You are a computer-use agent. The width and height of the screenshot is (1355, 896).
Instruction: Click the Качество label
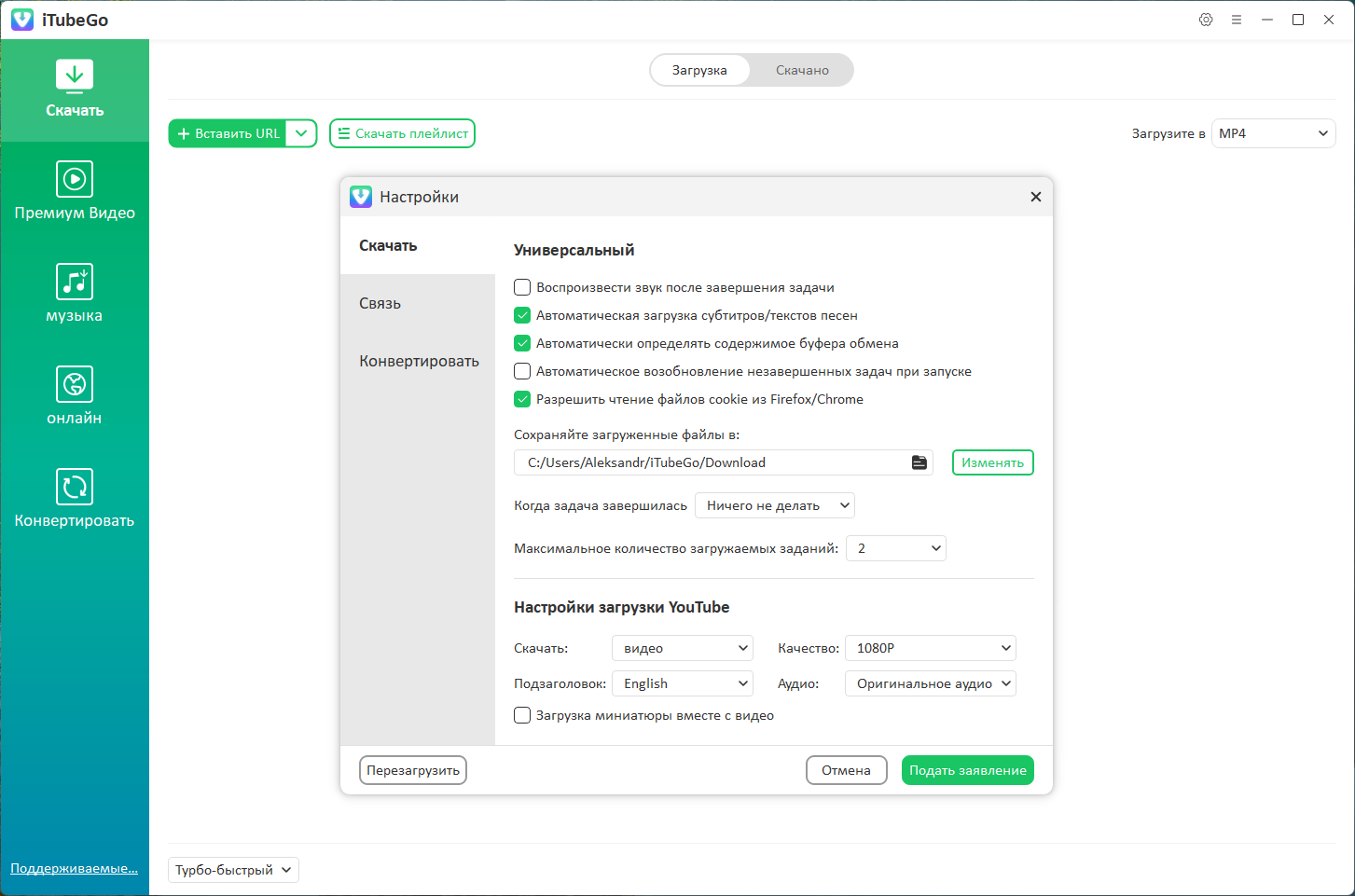(x=808, y=648)
